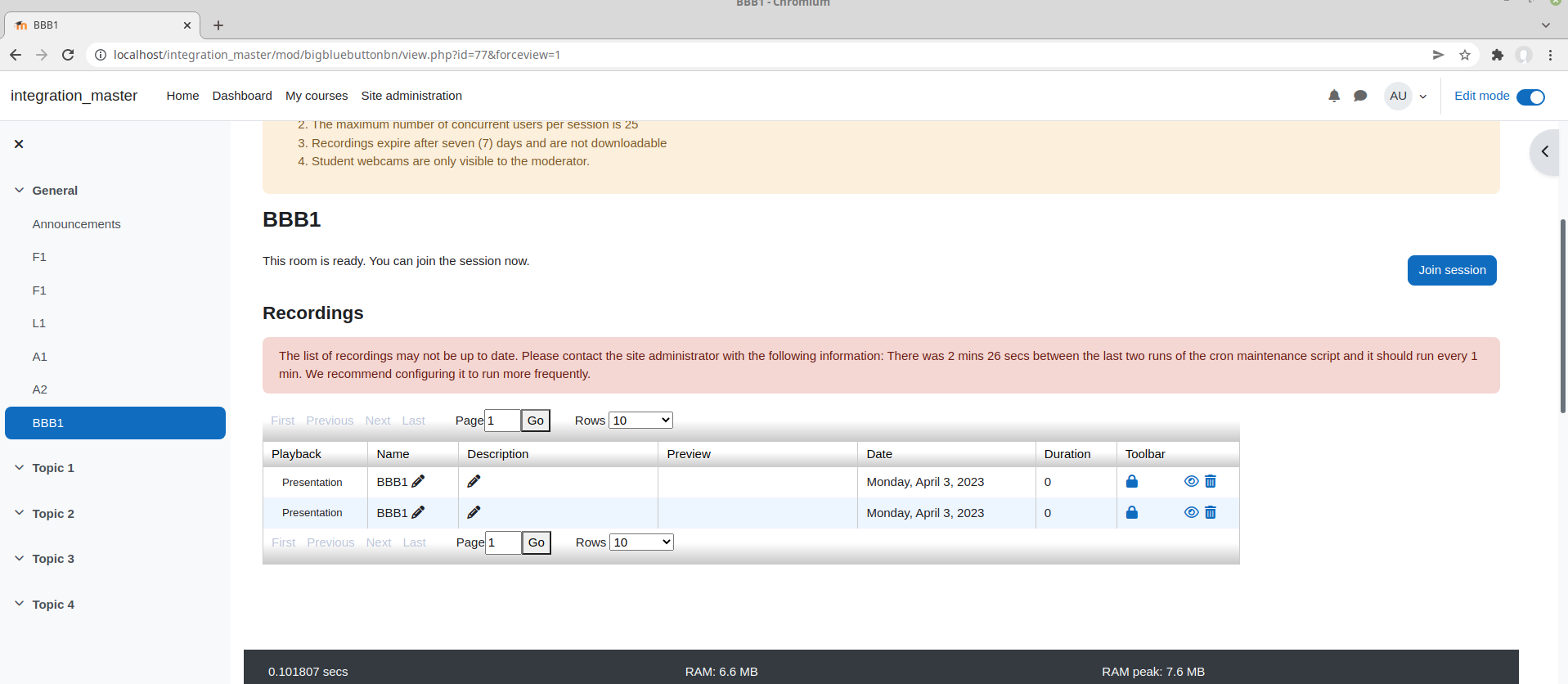Click integration_master site name link
The width and height of the screenshot is (1568, 684).
click(x=74, y=96)
